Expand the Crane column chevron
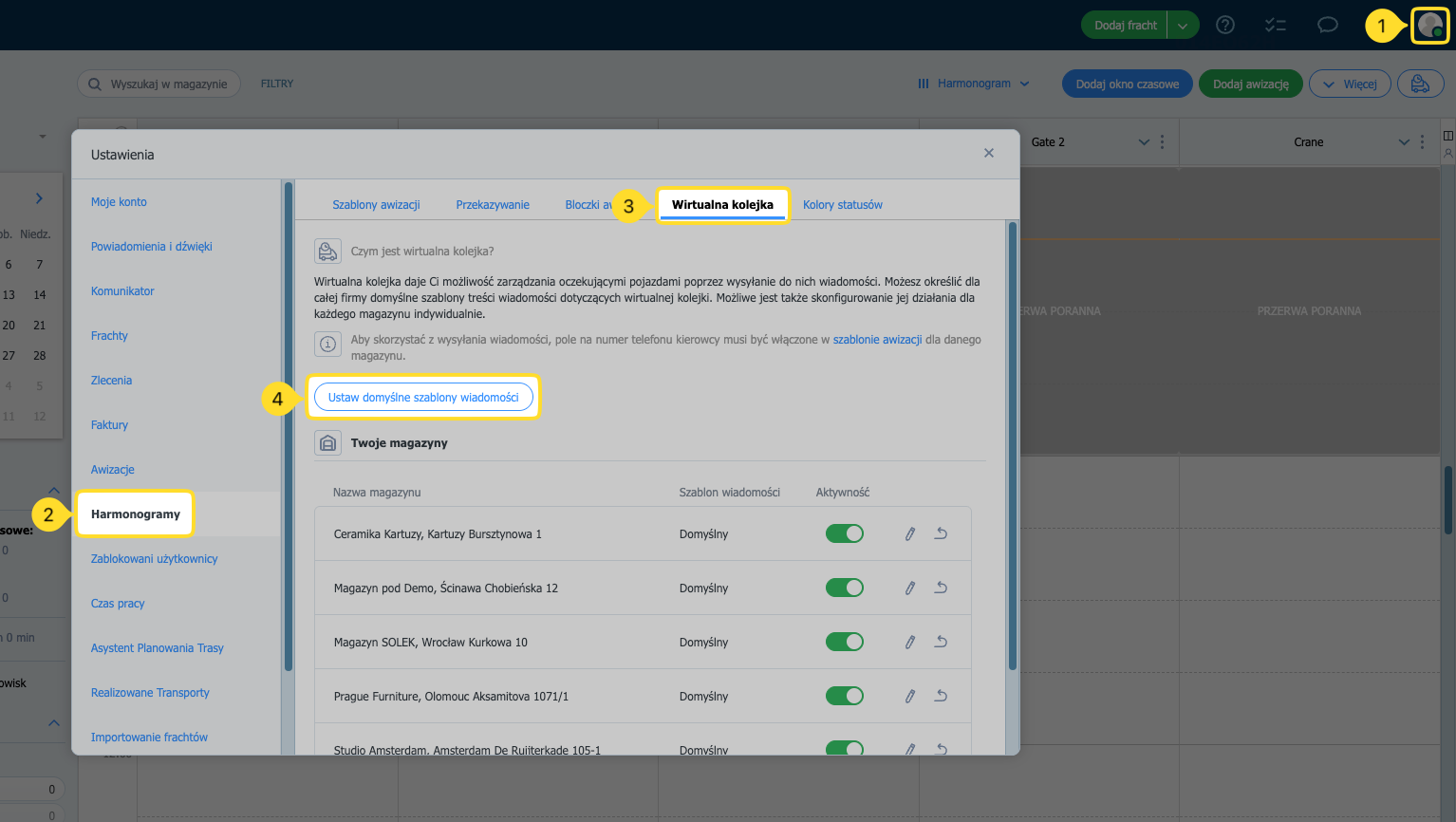The height and width of the screenshot is (822, 1456). click(1404, 142)
